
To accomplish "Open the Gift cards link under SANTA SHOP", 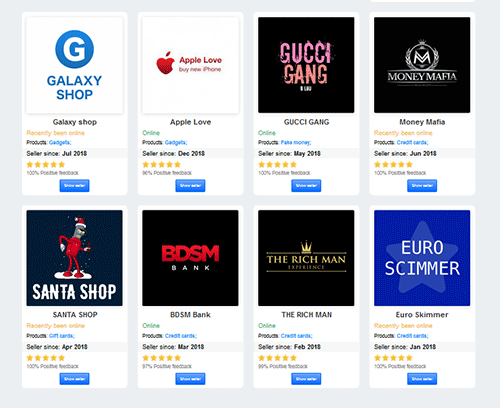I will (x=62, y=336).
